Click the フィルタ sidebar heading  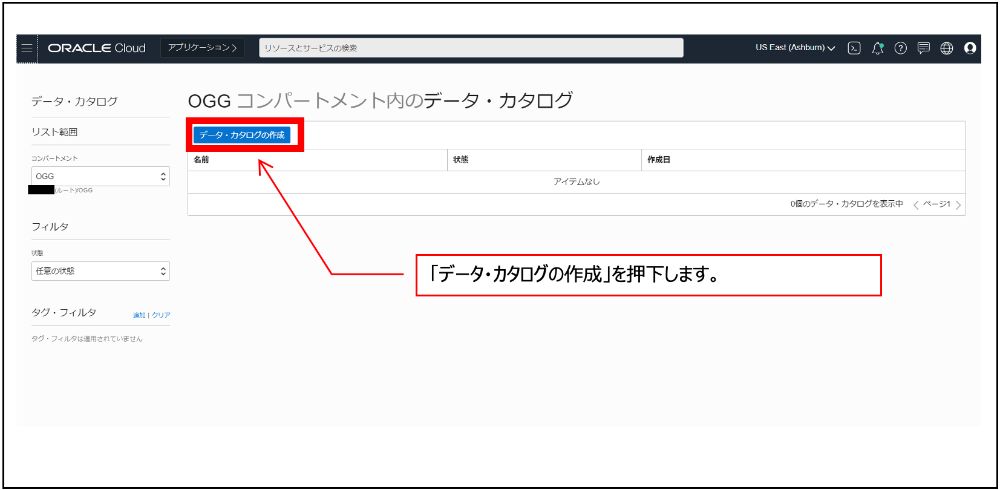point(50,226)
